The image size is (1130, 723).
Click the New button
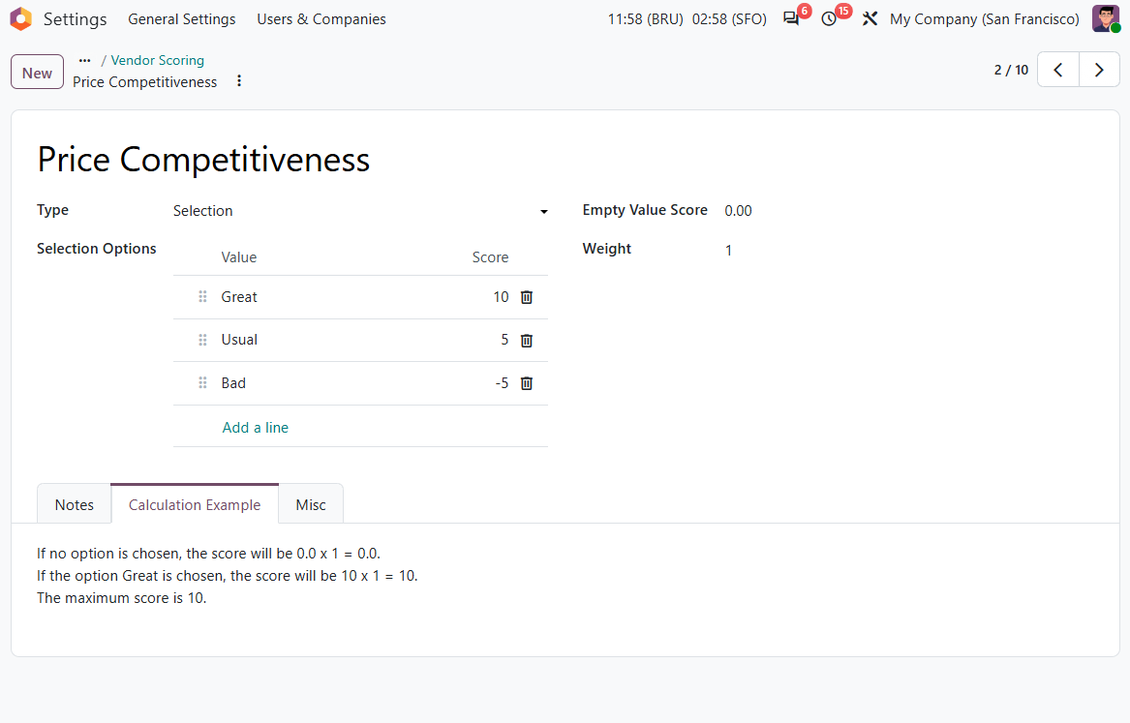[37, 72]
